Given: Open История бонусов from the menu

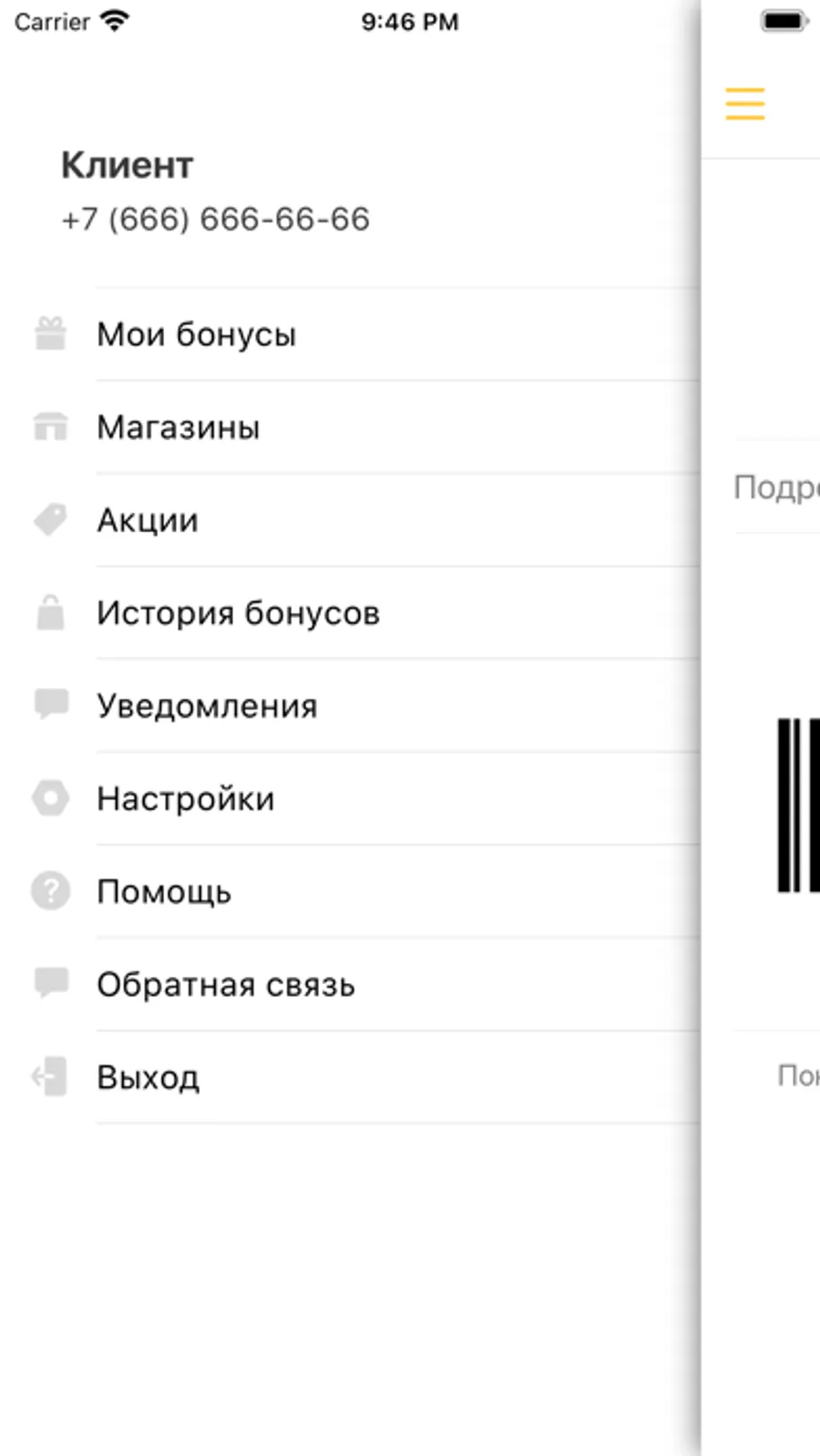Looking at the screenshot, I should [238, 613].
